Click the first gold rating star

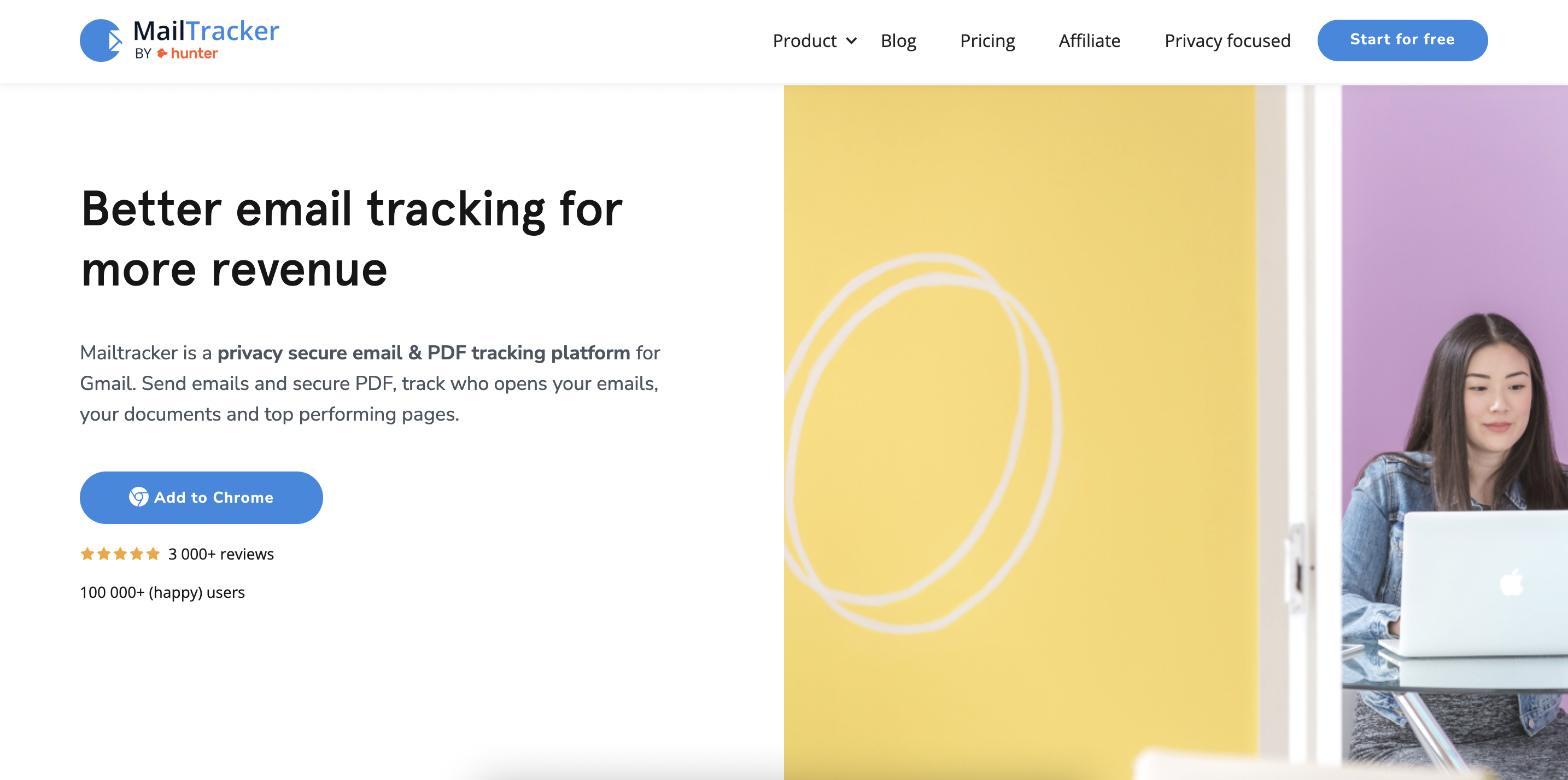coord(87,554)
